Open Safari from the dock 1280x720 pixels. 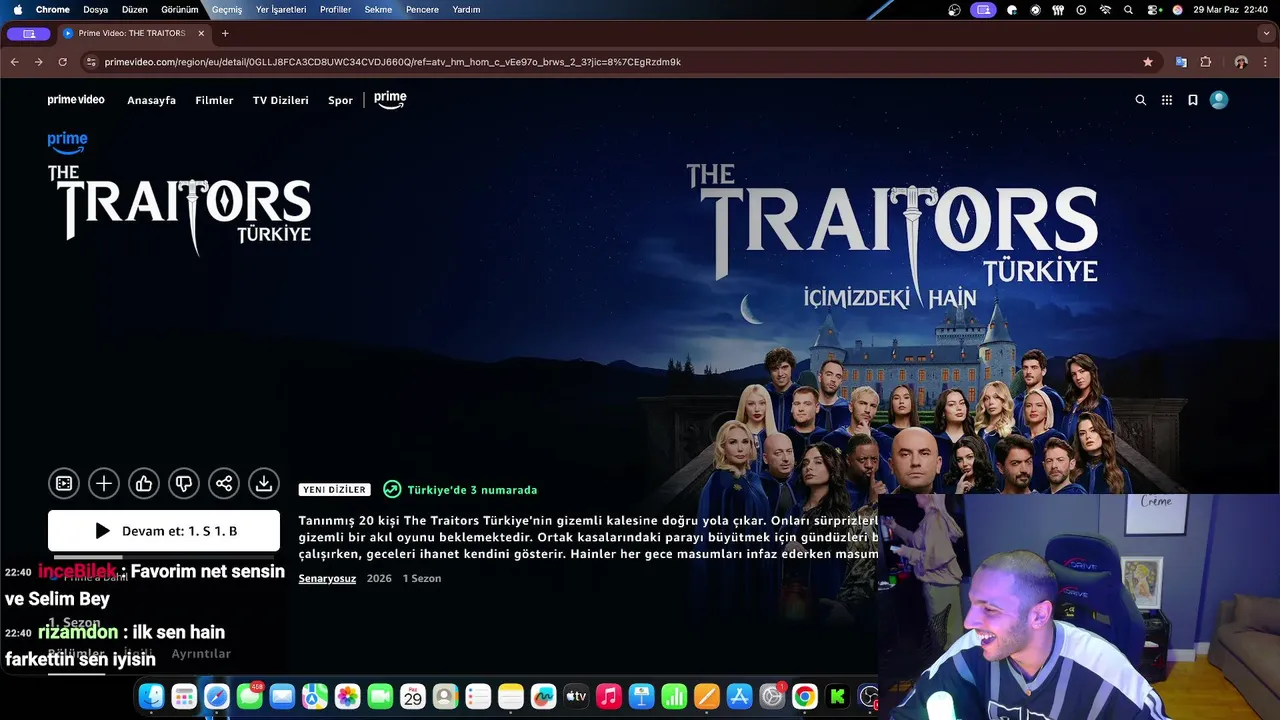click(217, 696)
